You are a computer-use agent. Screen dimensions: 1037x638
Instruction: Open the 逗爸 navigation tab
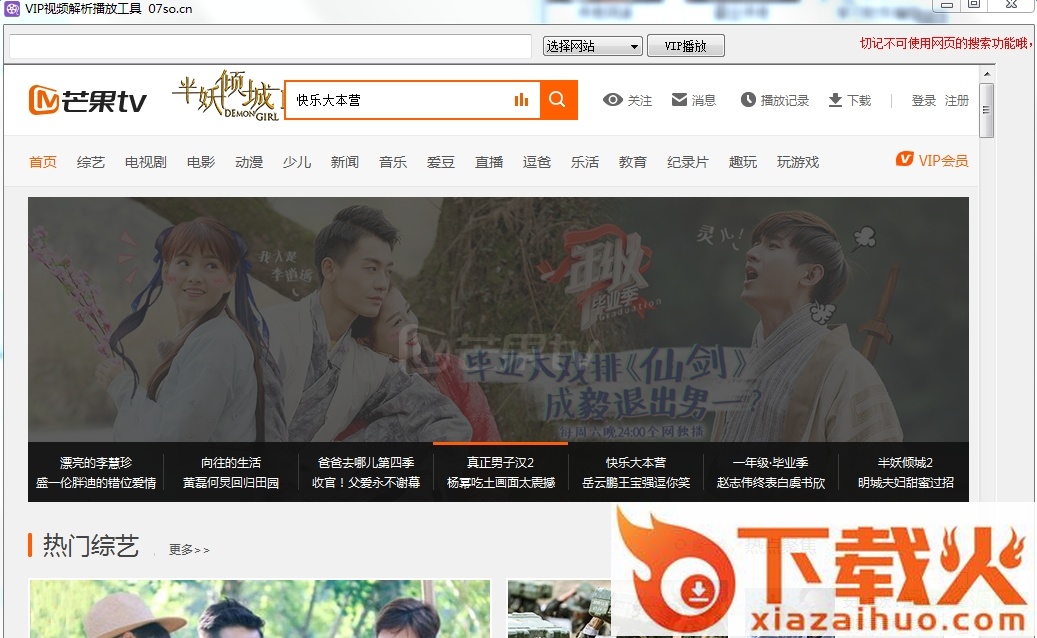(x=536, y=162)
